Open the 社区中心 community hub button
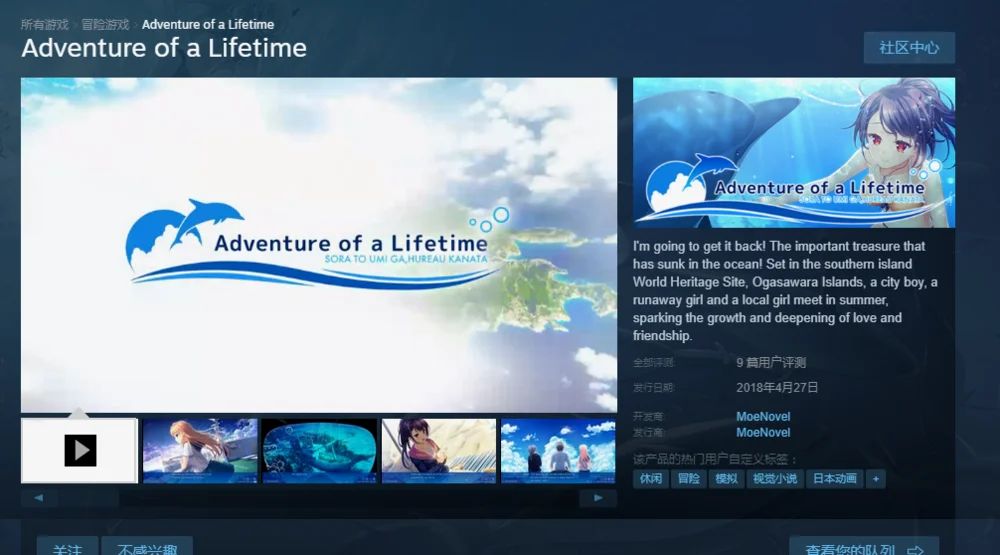The width and height of the screenshot is (1000, 555). tap(909, 48)
